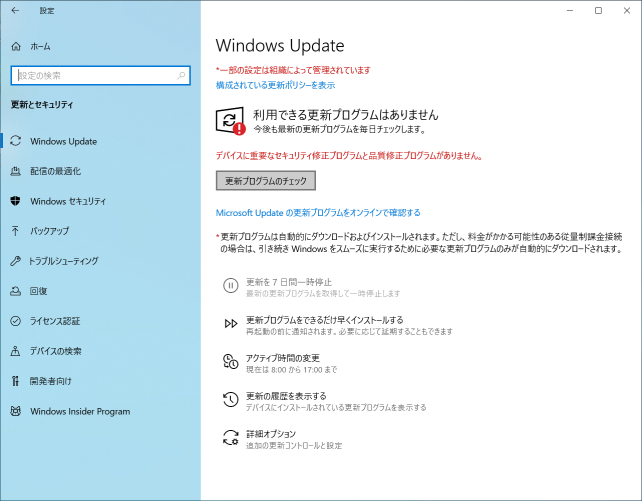Open 開発者向け tools icon
Screen dimensions: 642x501
pos(16,381)
